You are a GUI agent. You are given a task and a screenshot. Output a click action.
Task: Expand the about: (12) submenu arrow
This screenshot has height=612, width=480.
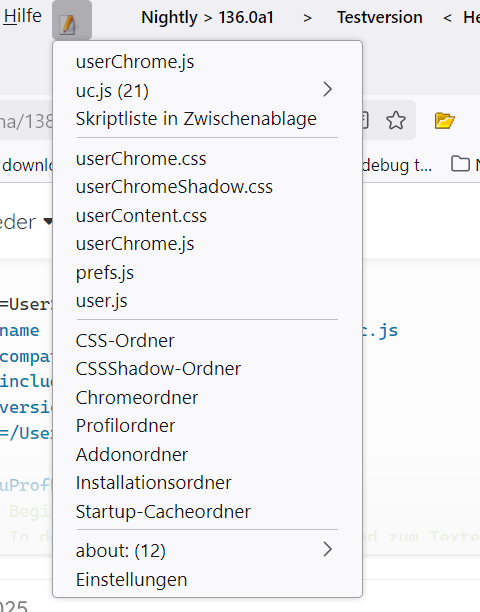tap(327, 550)
